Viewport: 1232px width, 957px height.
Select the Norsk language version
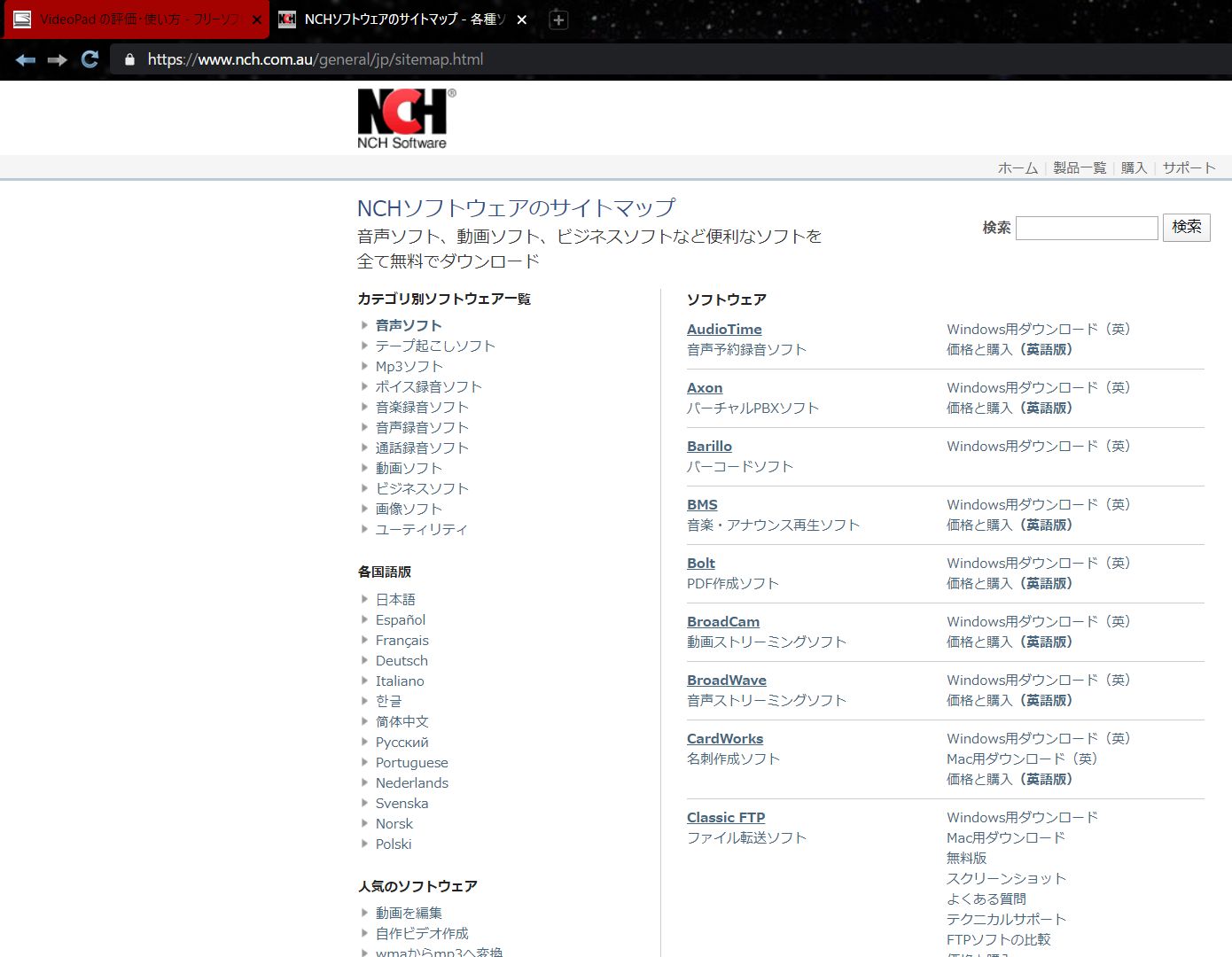pos(394,823)
